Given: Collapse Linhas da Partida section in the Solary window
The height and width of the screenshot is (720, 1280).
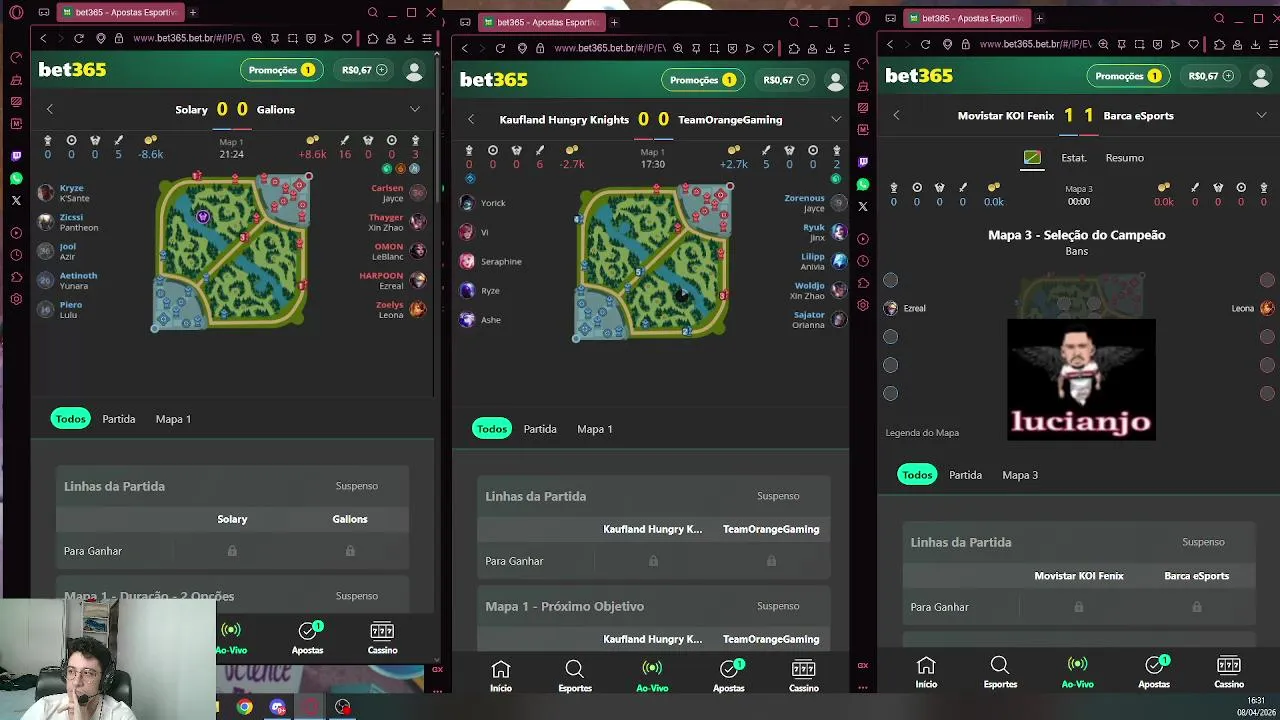Looking at the screenshot, I should point(232,486).
